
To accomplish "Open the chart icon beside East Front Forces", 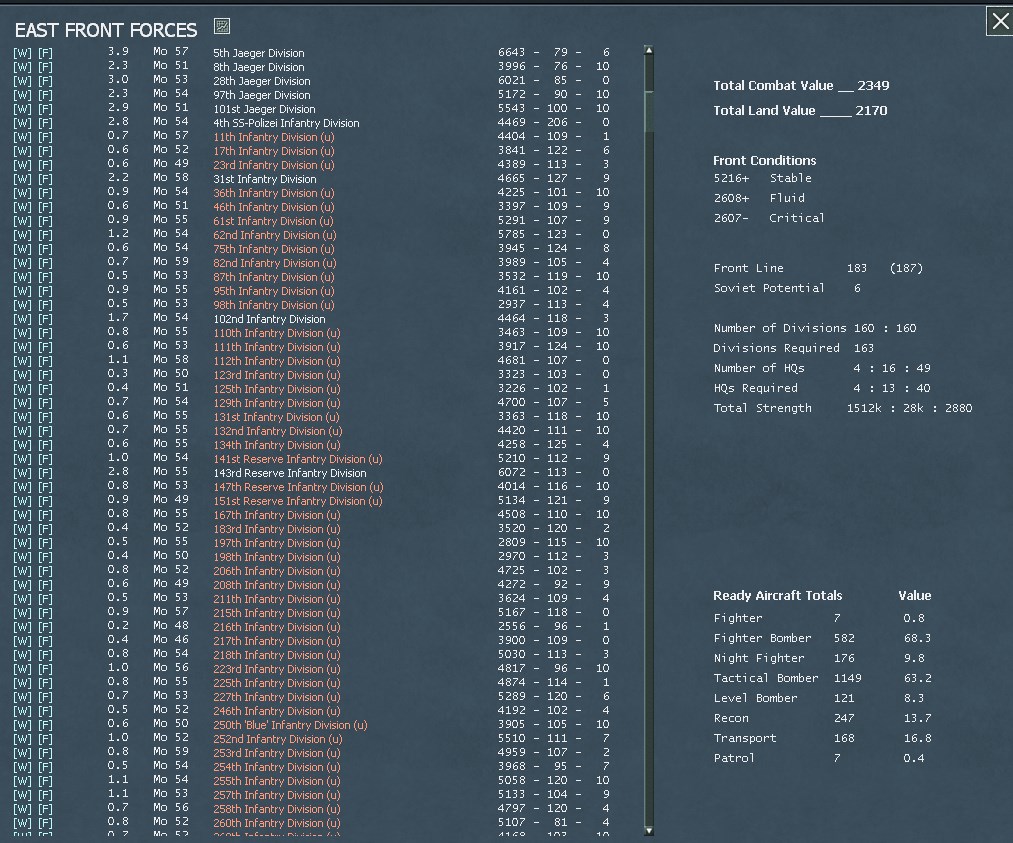I will click(x=222, y=26).
